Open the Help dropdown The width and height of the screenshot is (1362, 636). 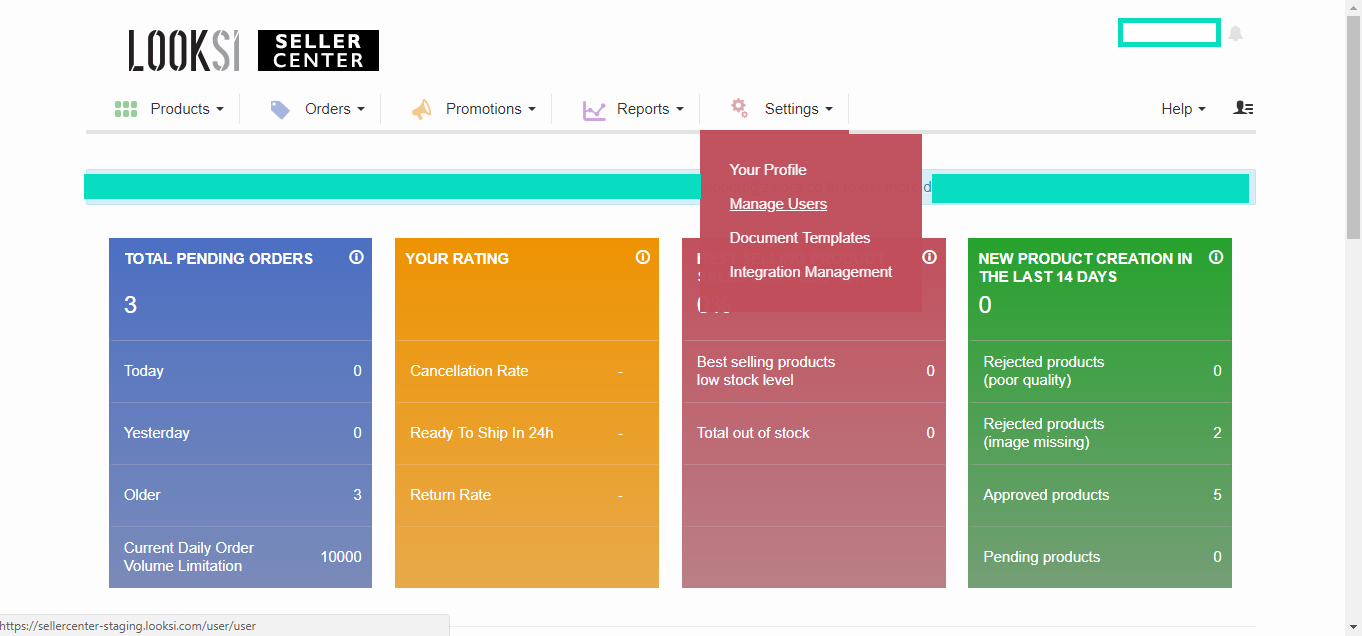pyautogui.click(x=1183, y=109)
